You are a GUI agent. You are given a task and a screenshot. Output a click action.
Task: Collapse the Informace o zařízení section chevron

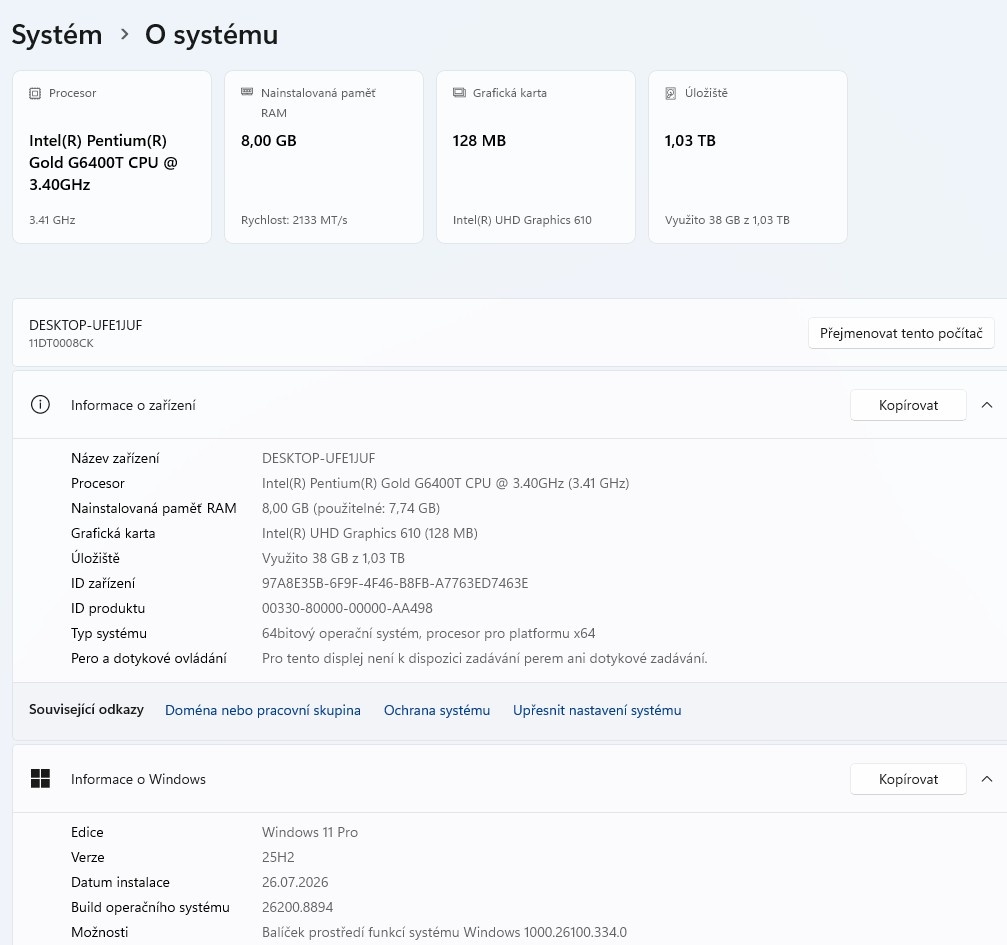(987, 405)
